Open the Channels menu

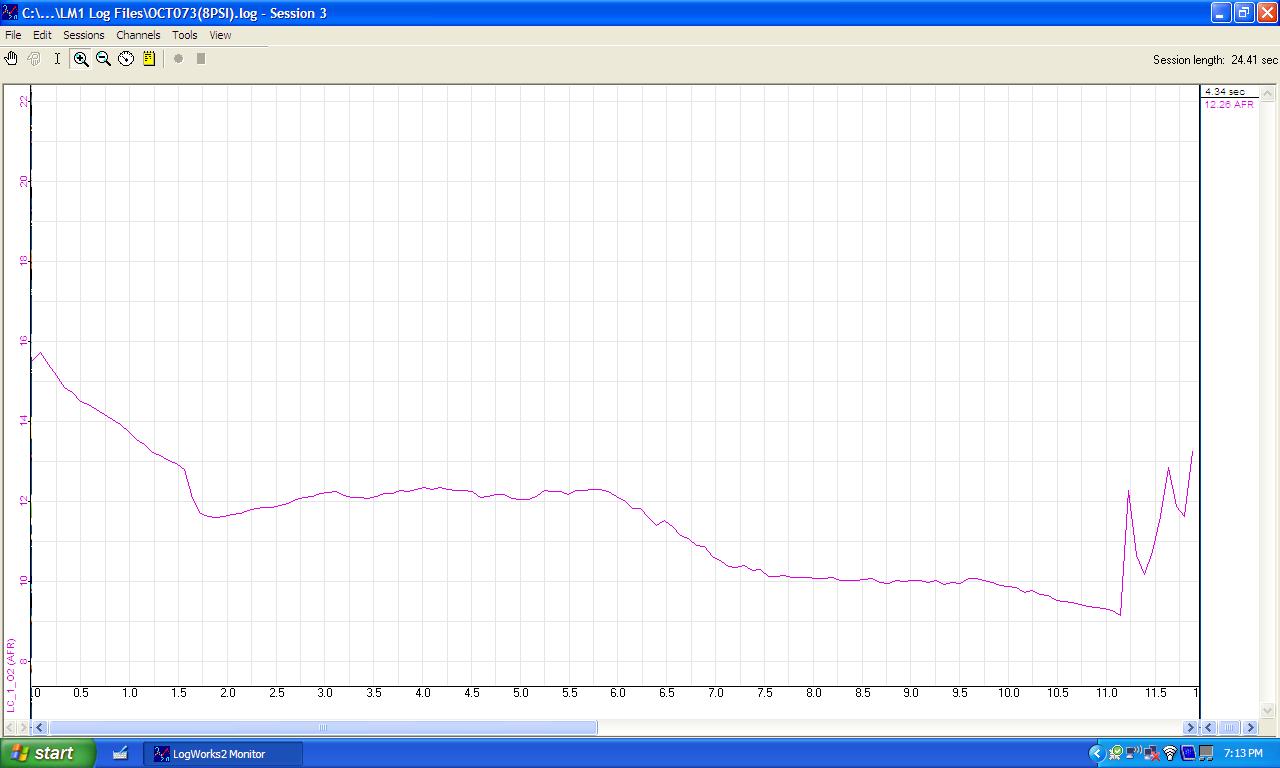coord(138,35)
